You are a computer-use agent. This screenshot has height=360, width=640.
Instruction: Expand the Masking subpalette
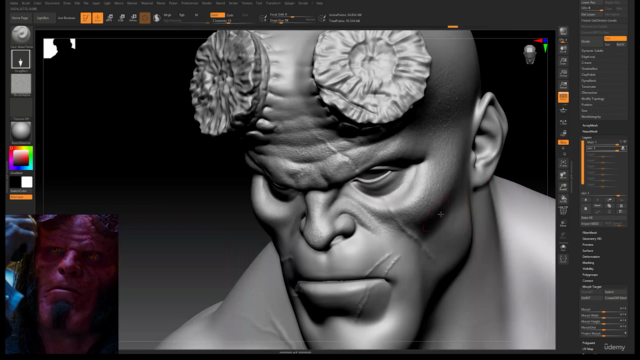(x=588, y=263)
